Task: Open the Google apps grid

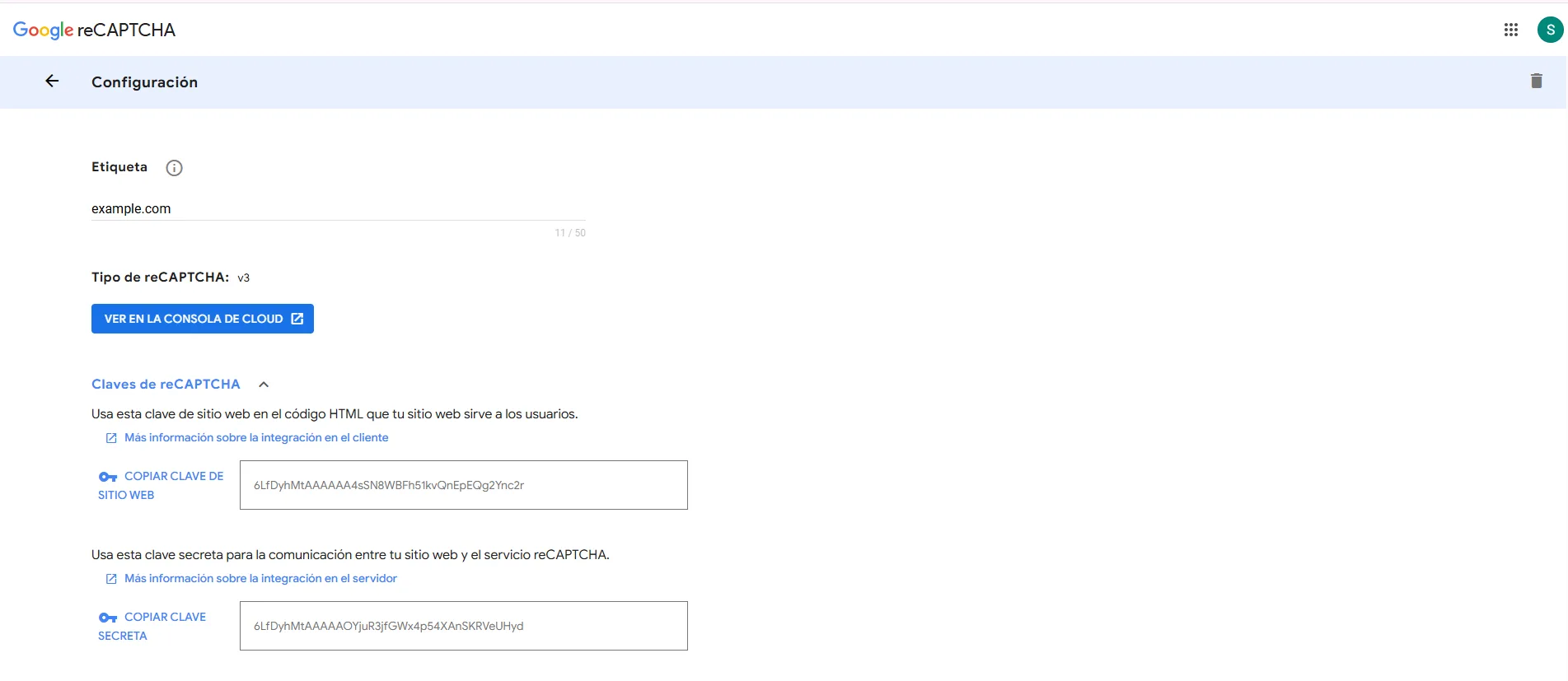Action: [x=1510, y=30]
